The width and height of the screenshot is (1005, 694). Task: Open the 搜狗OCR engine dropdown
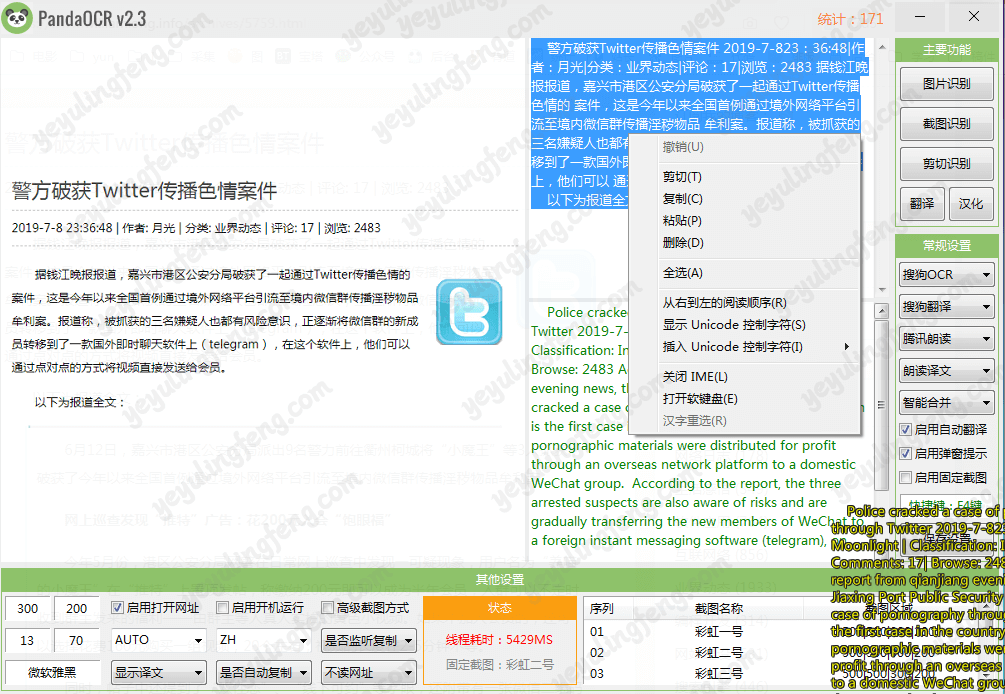[x=947, y=275]
